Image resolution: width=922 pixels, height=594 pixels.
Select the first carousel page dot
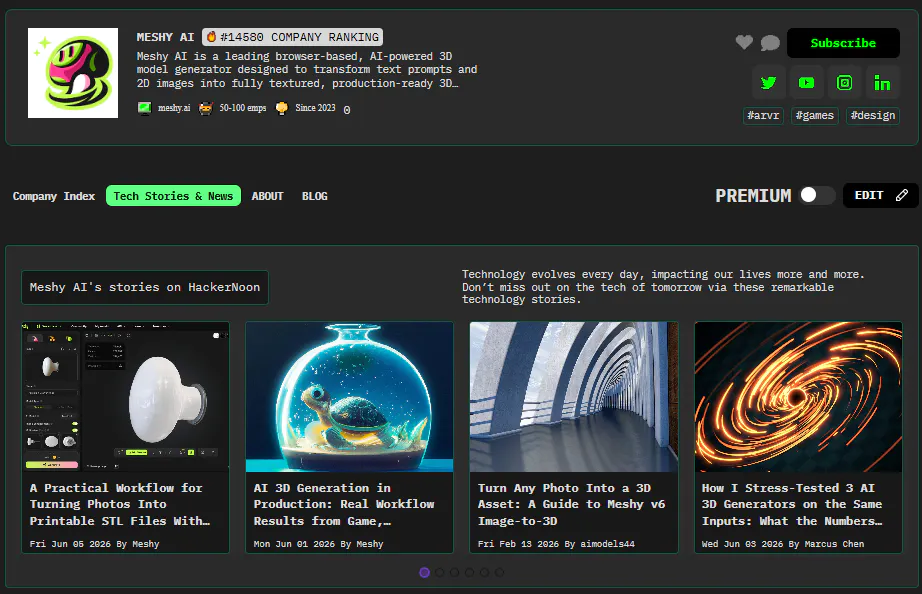coord(425,572)
